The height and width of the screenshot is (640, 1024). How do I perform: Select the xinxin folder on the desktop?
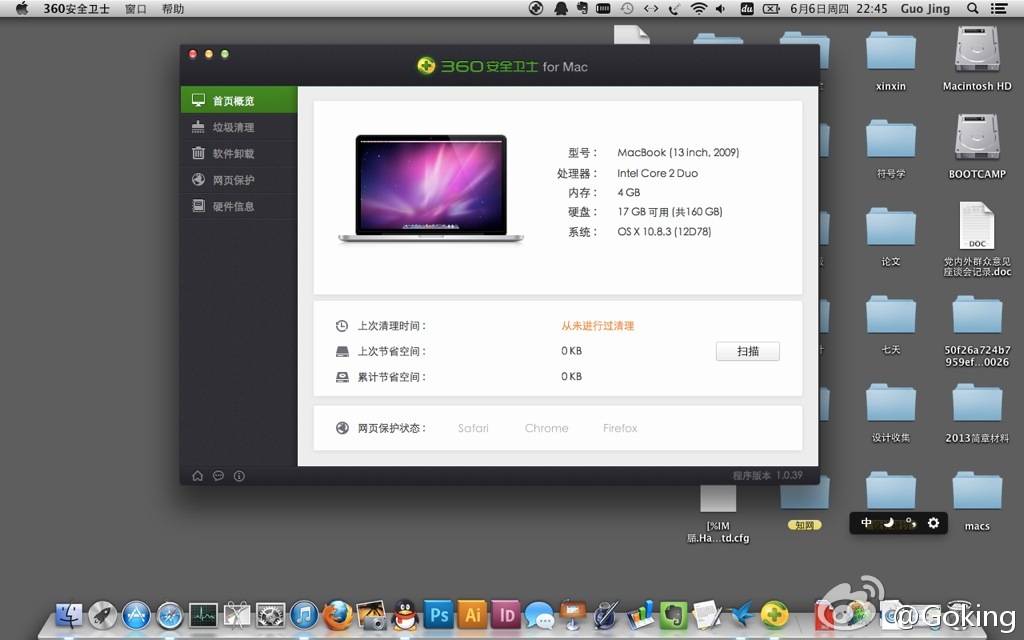coord(891,61)
